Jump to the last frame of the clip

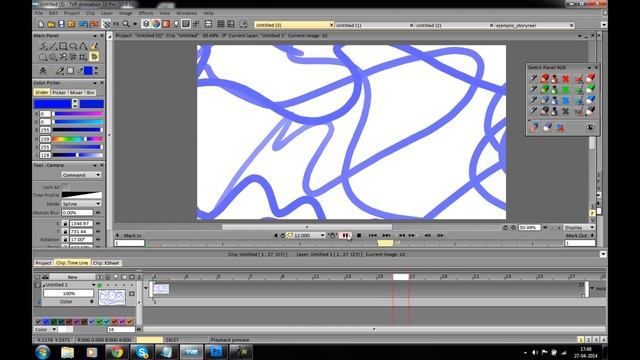[386, 236]
